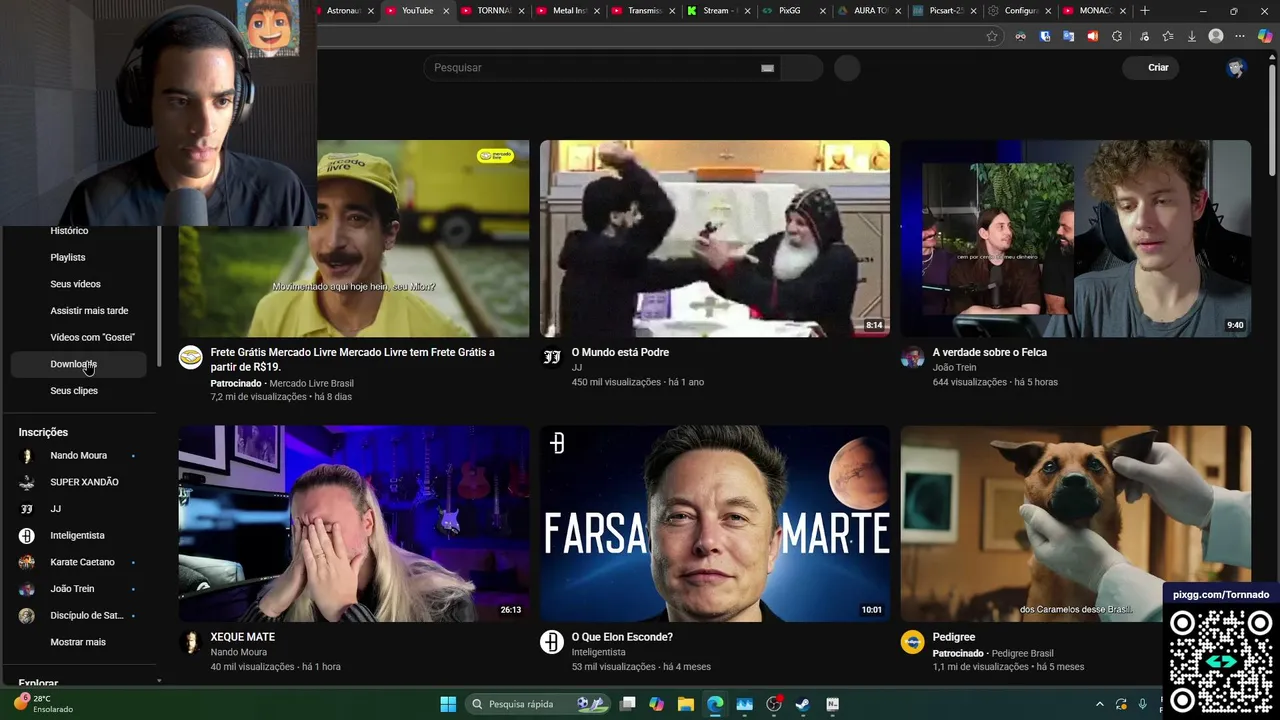Open the João Trein subscription in the sidebar
The width and height of the screenshot is (1280, 720).
click(x=79, y=589)
